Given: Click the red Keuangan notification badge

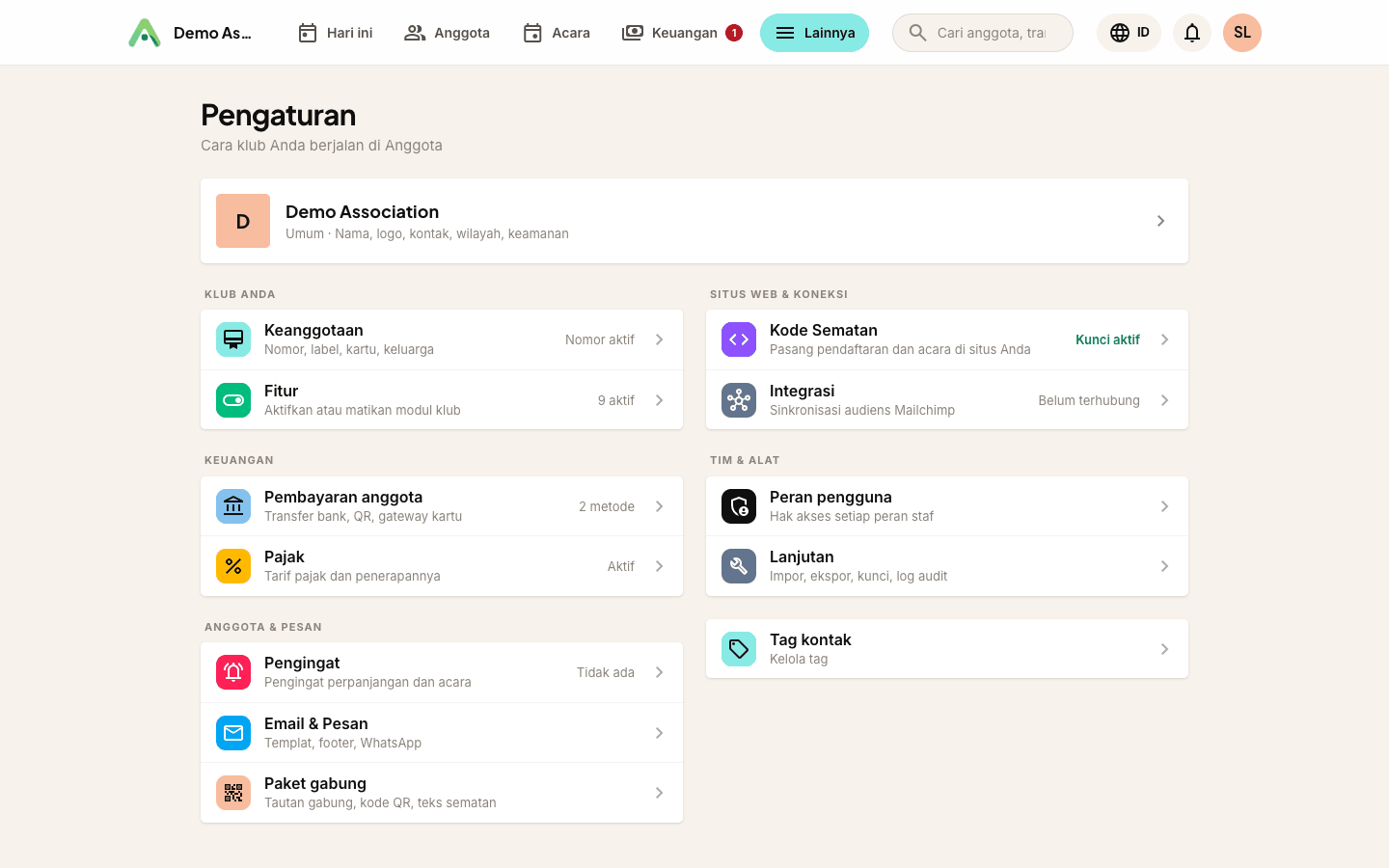Looking at the screenshot, I should tap(734, 33).
